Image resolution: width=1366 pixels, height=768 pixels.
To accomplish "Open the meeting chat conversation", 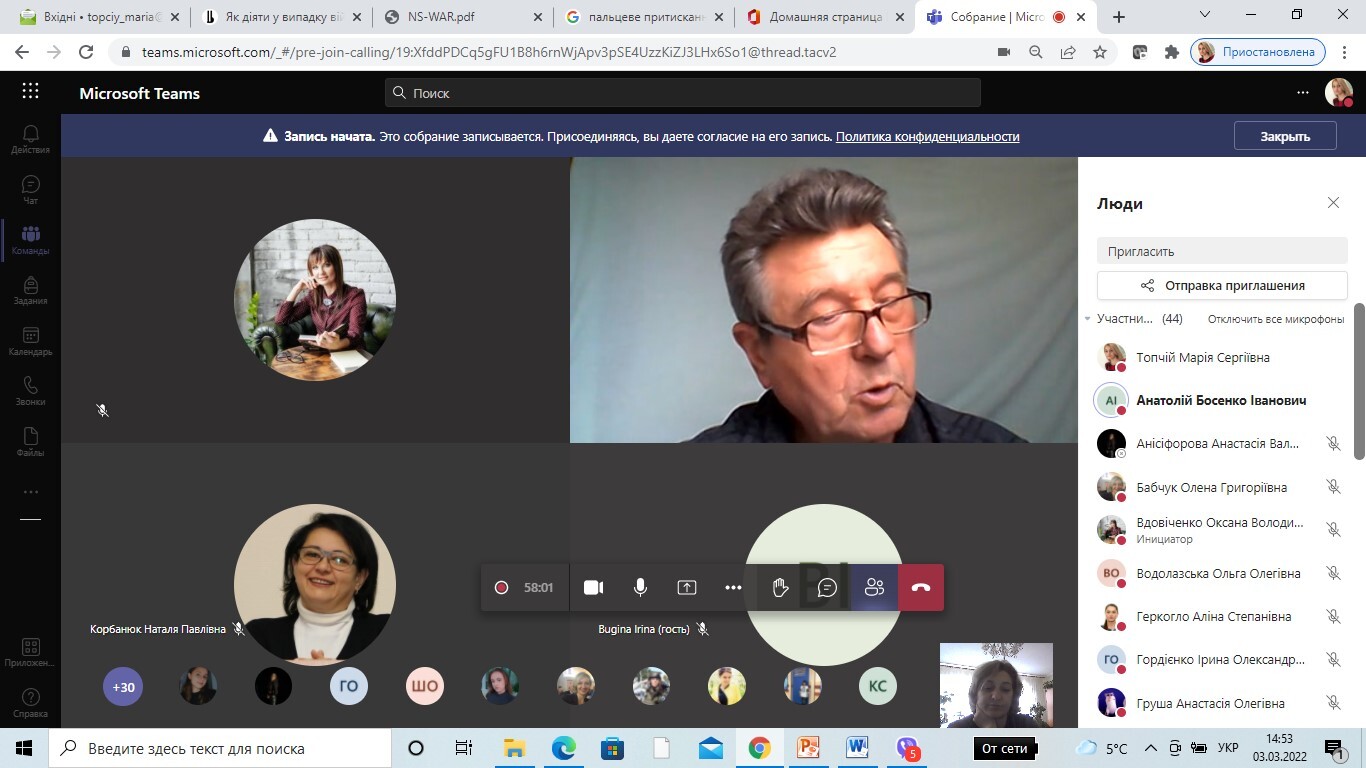I will coord(827,588).
